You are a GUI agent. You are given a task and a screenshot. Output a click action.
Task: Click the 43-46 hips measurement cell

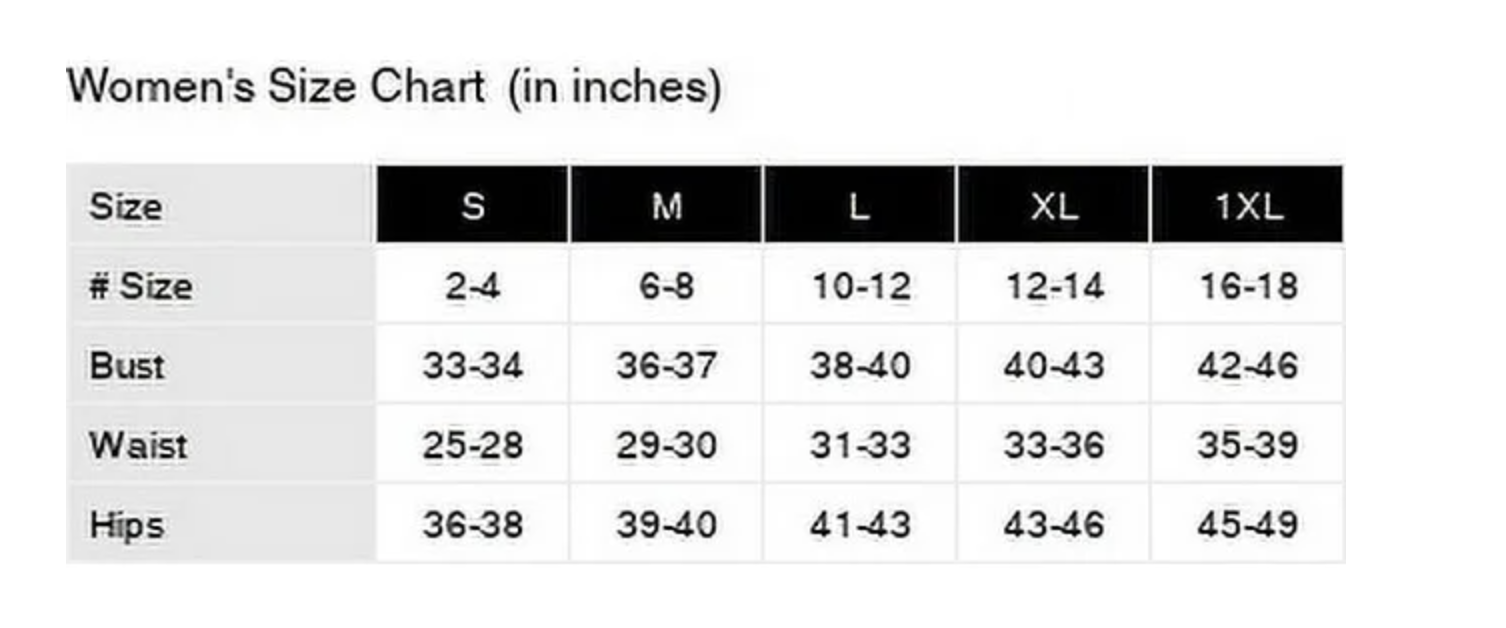point(1054,523)
